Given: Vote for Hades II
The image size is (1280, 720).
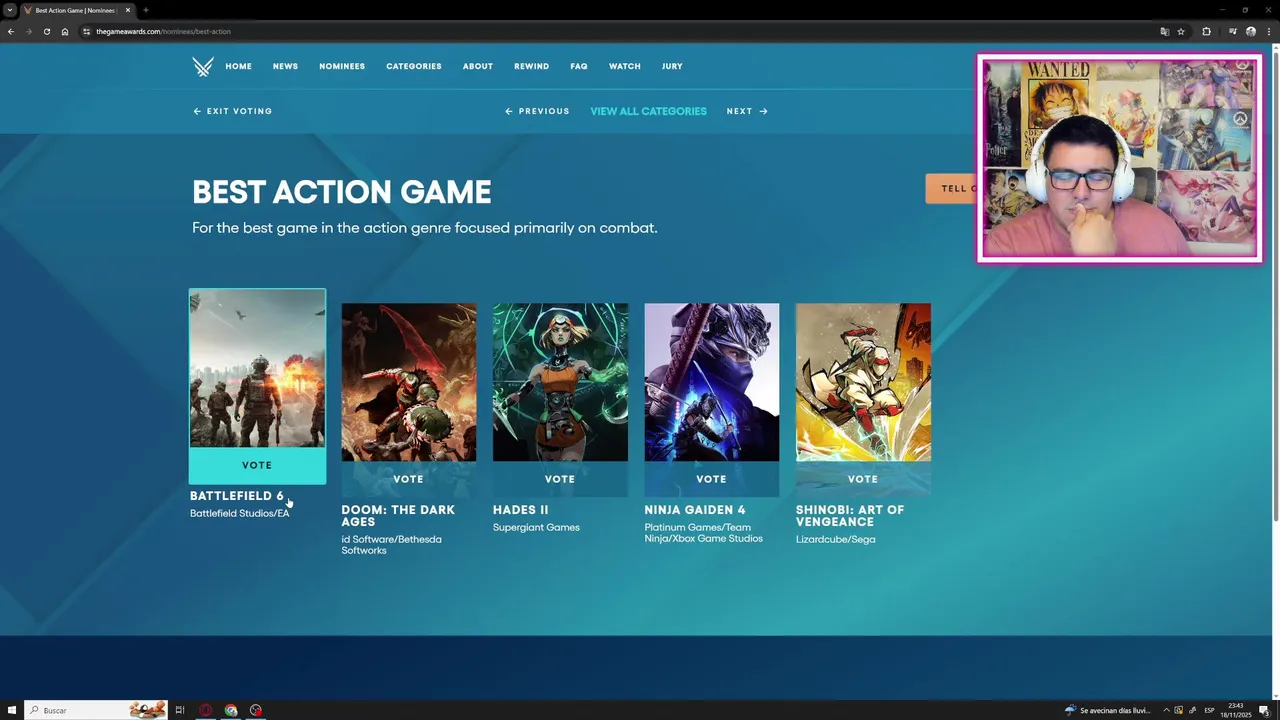Looking at the screenshot, I should coord(560,479).
